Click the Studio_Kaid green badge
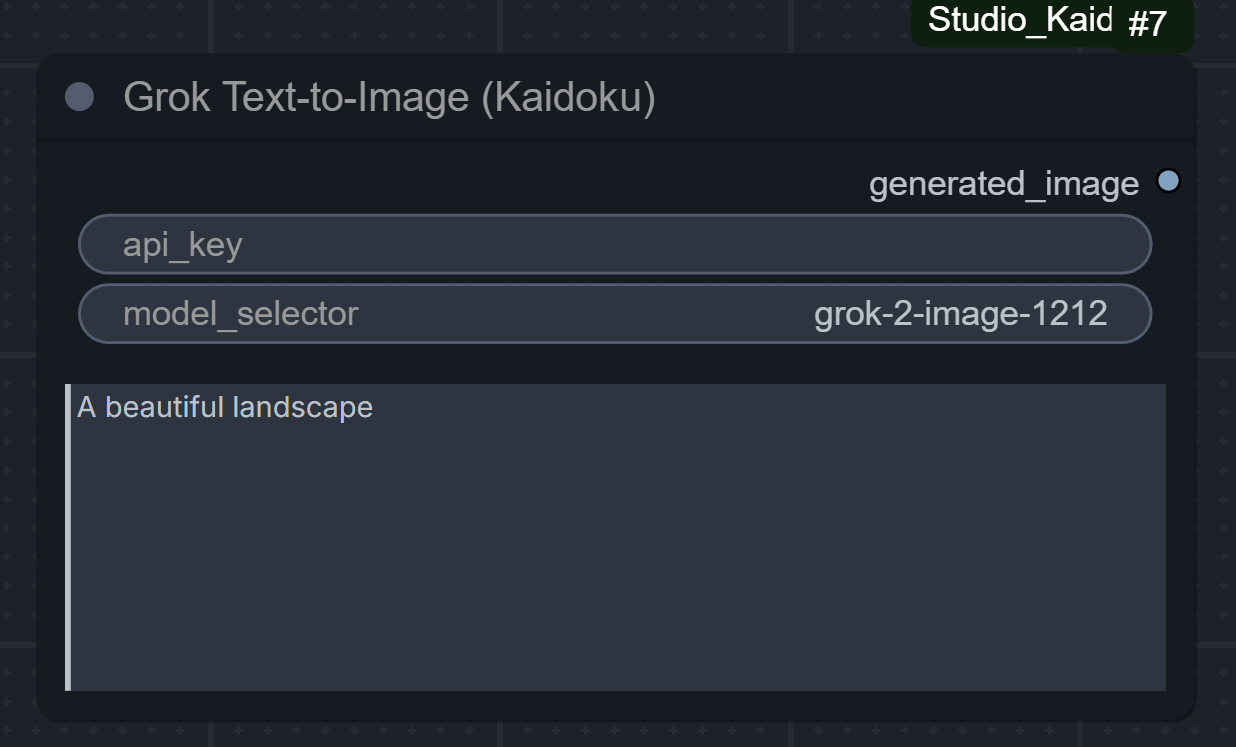Image resolution: width=1236 pixels, height=747 pixels. pos(1018,20)
